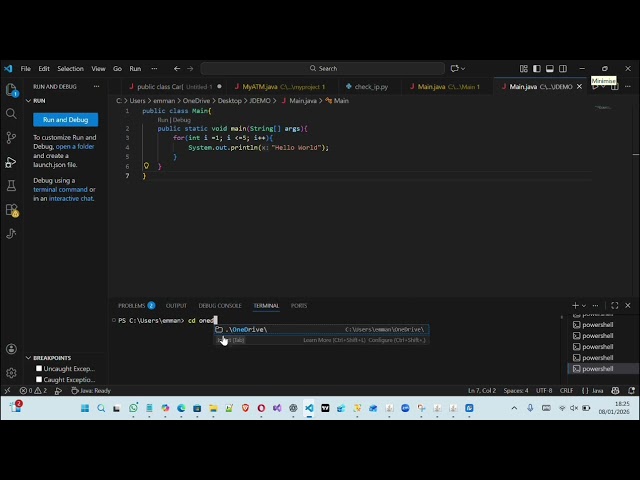Open the launch profile dropdown next to the plus
The image size is (640, 480).
584,306
